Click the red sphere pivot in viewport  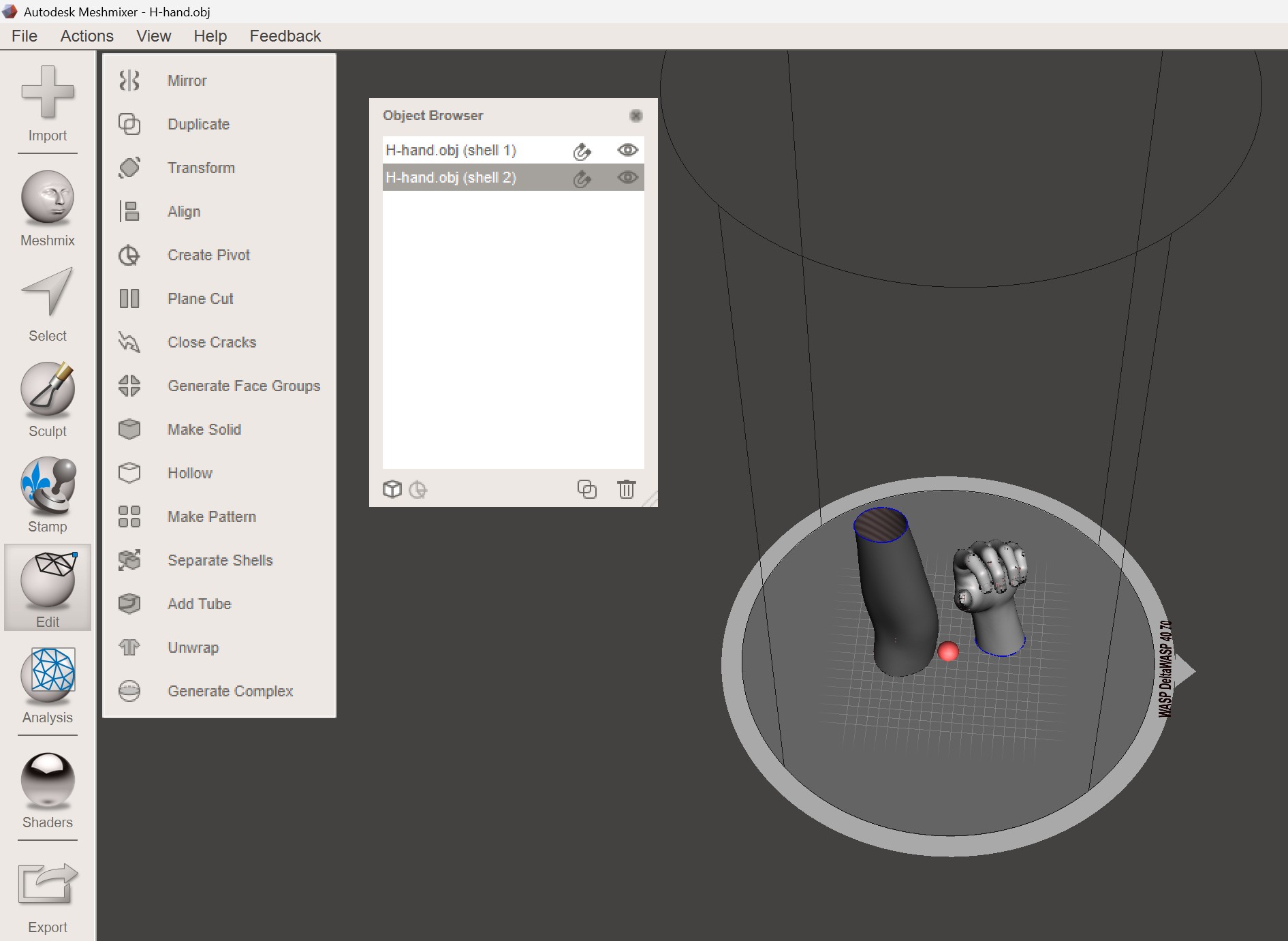pos(948,651)
